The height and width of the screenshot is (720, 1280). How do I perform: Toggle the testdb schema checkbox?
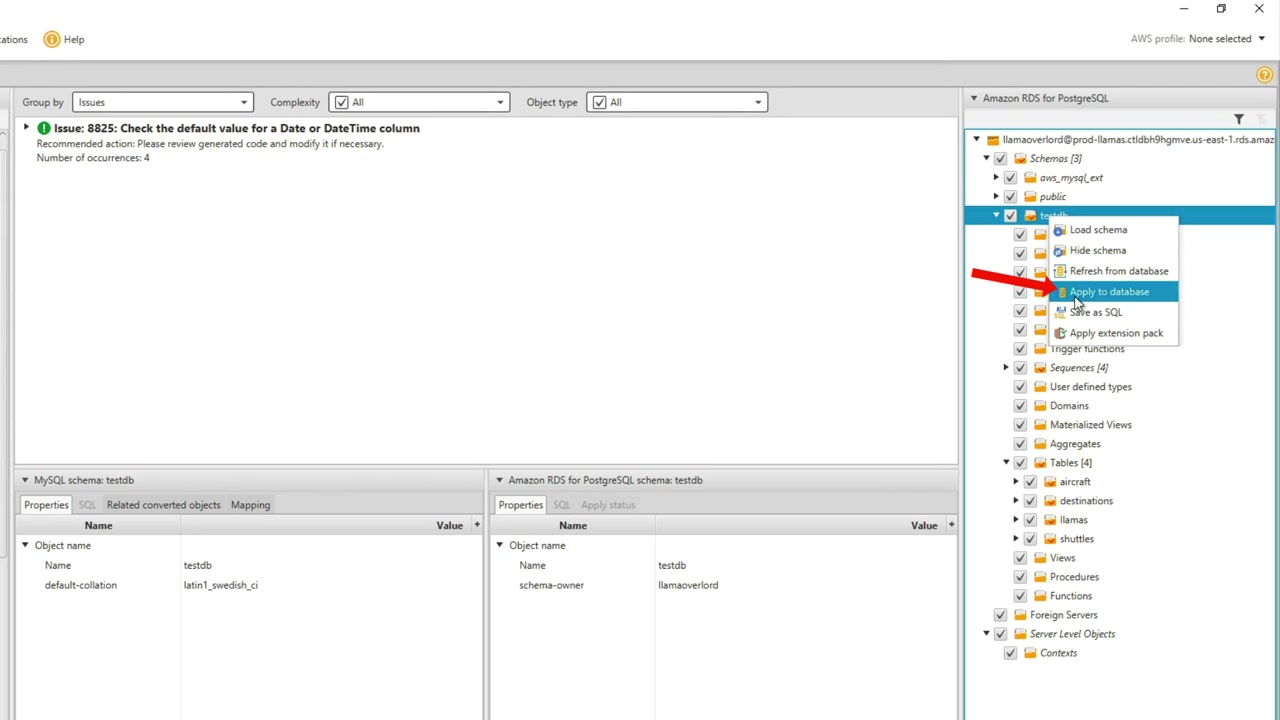(1011, 216)
